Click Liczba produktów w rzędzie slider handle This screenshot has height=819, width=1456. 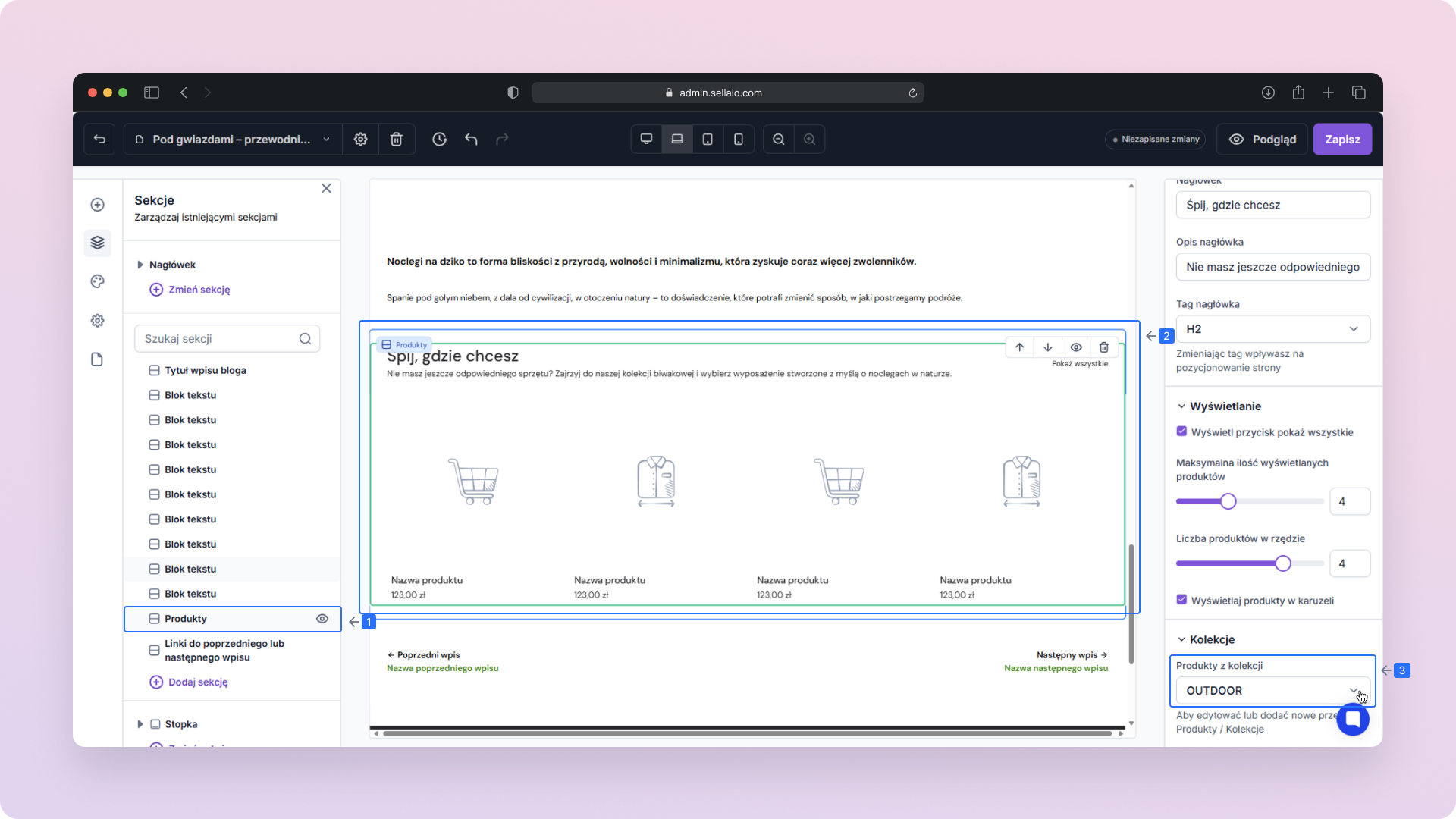(1282, 563)
